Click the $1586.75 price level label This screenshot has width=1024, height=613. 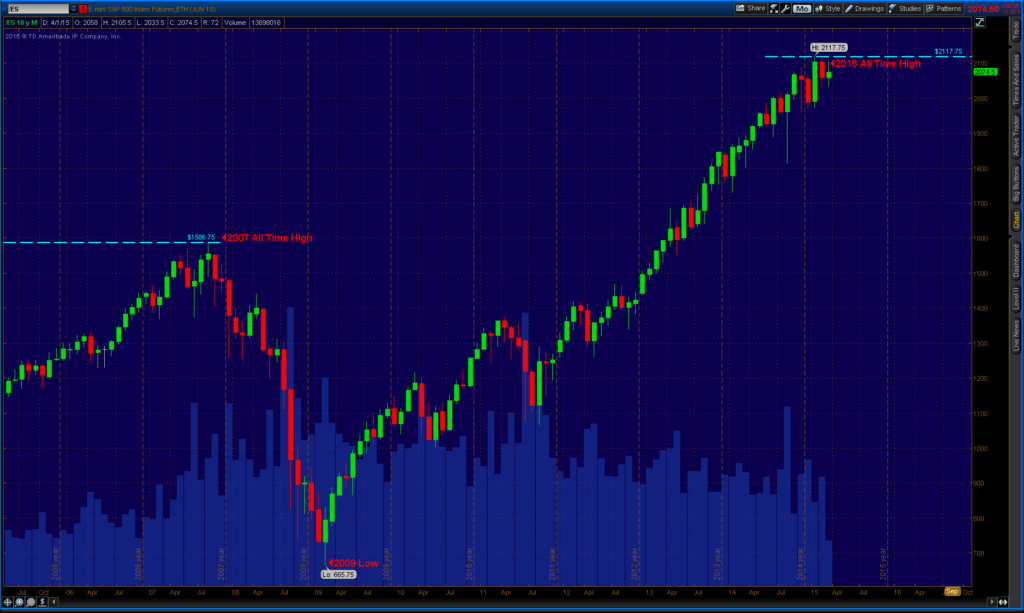click(x=201, y=238)
